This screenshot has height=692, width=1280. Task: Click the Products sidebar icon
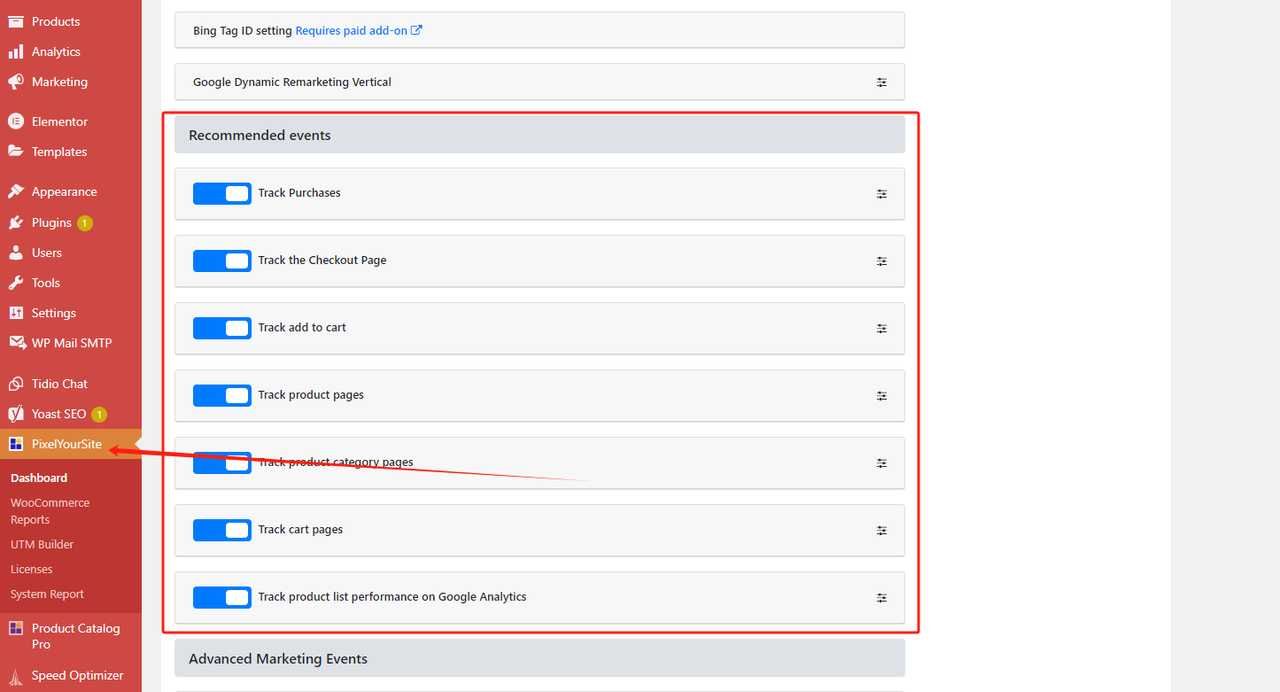point(16,21)
